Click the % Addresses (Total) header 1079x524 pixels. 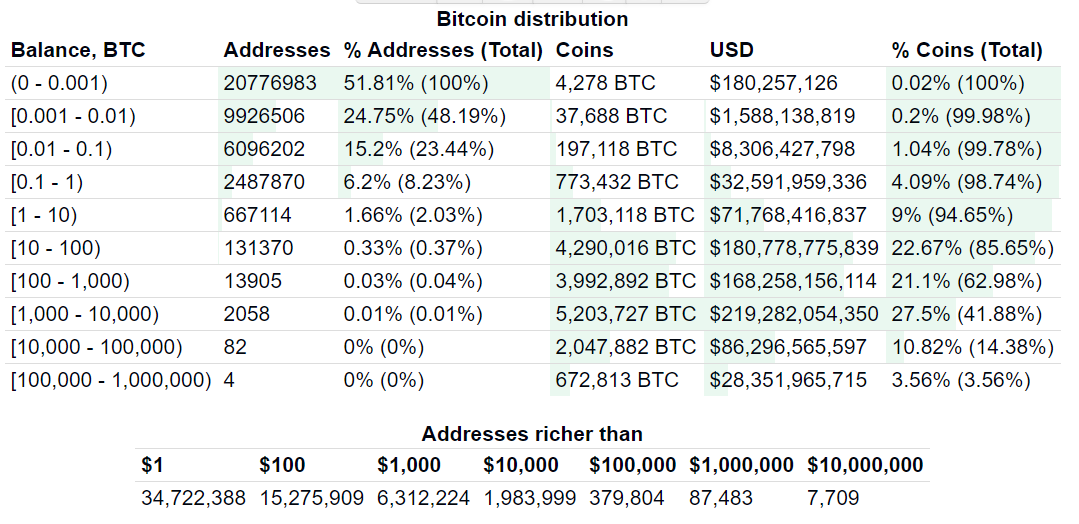click(x=443, y=50)
